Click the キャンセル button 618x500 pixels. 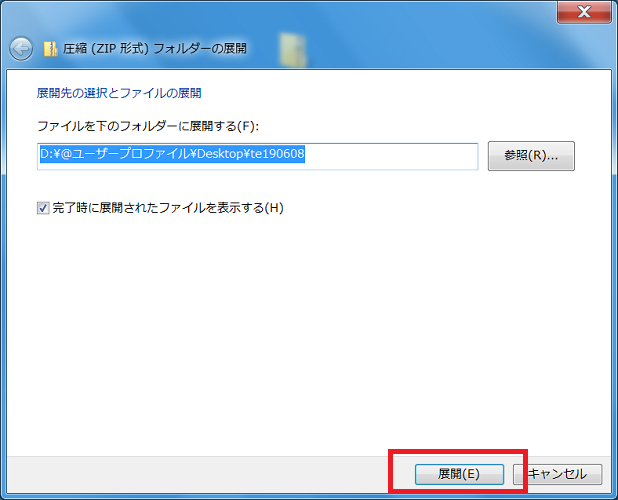tap(558, 474)
